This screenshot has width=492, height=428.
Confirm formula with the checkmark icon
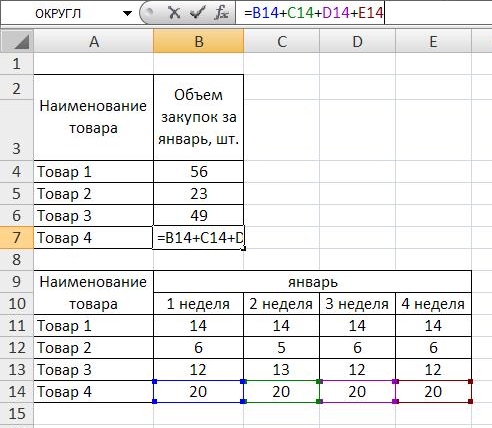[197, 13]
